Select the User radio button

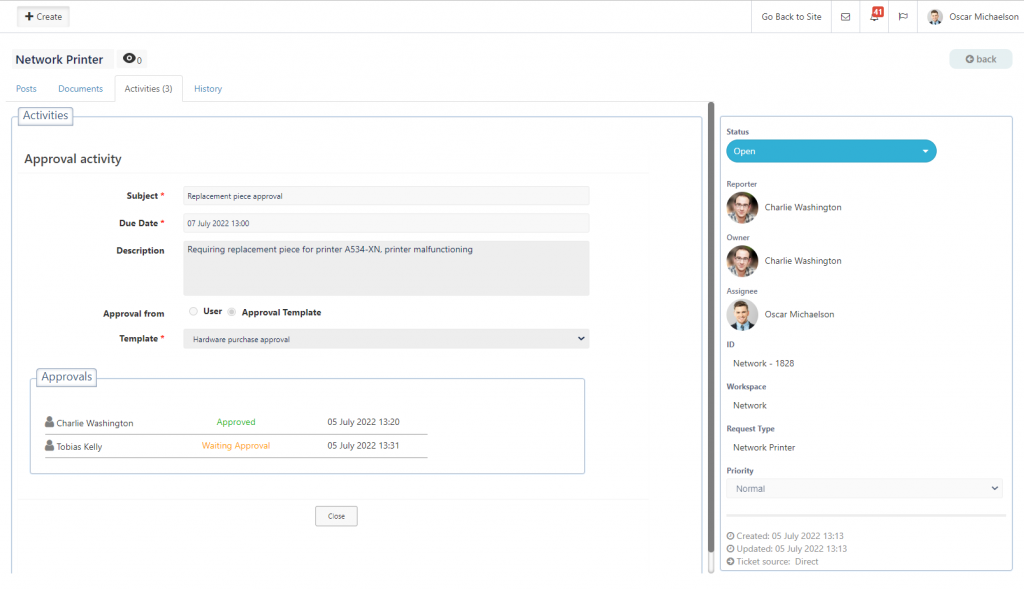point(193,312)
